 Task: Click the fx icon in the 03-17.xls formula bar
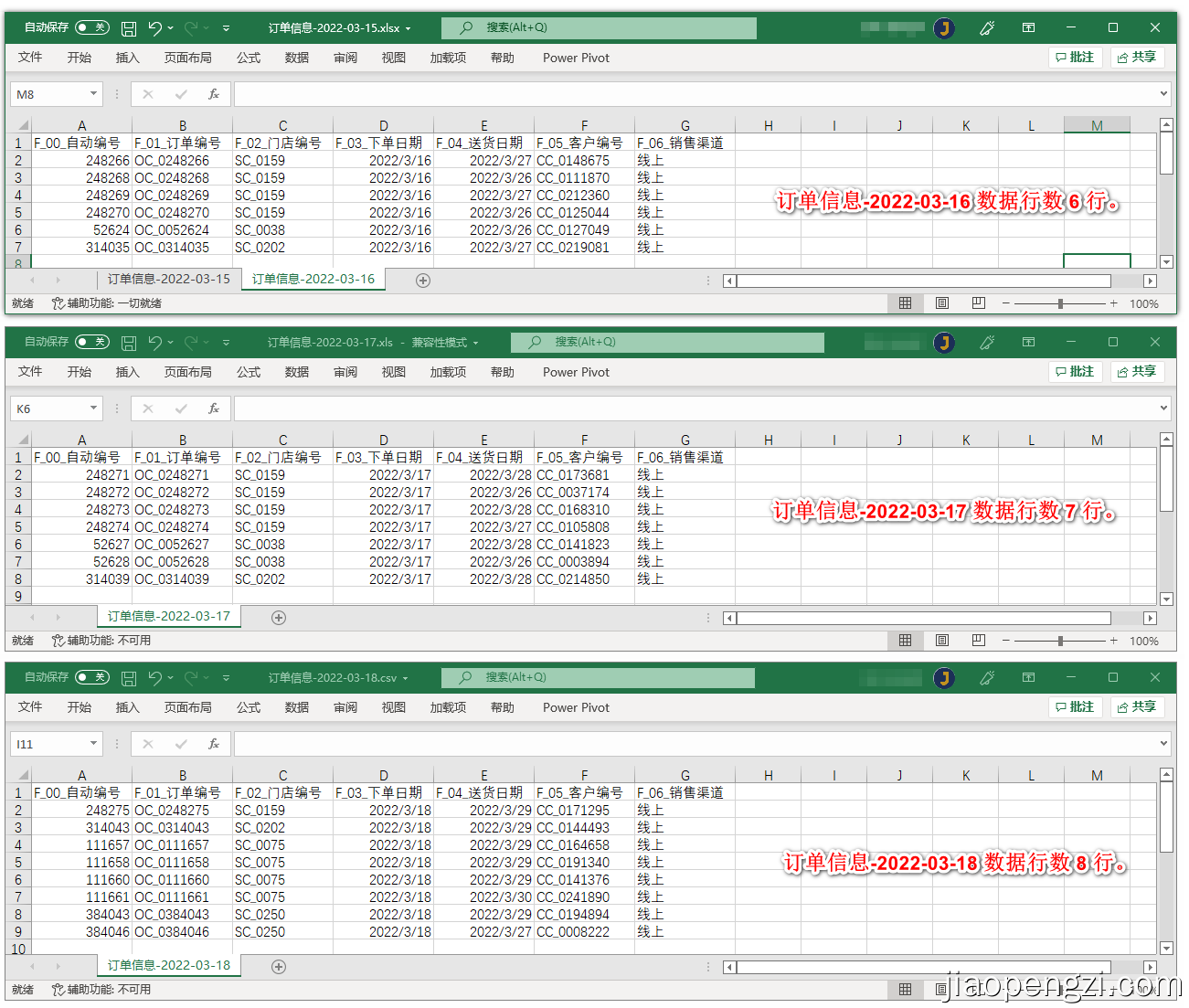(213, 409)
